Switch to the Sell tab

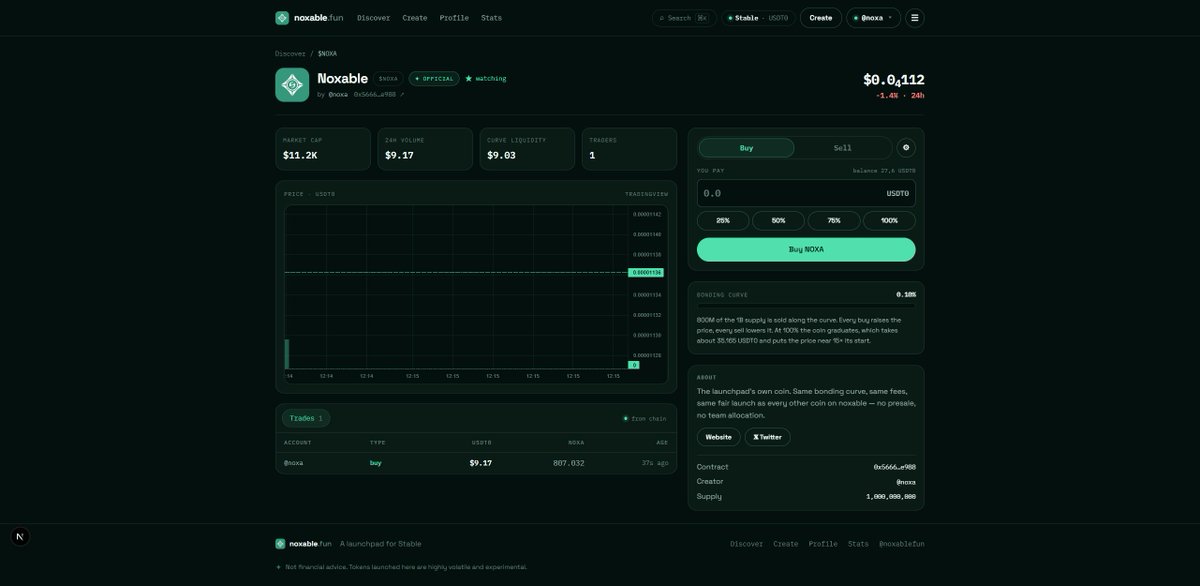point(843,148)
